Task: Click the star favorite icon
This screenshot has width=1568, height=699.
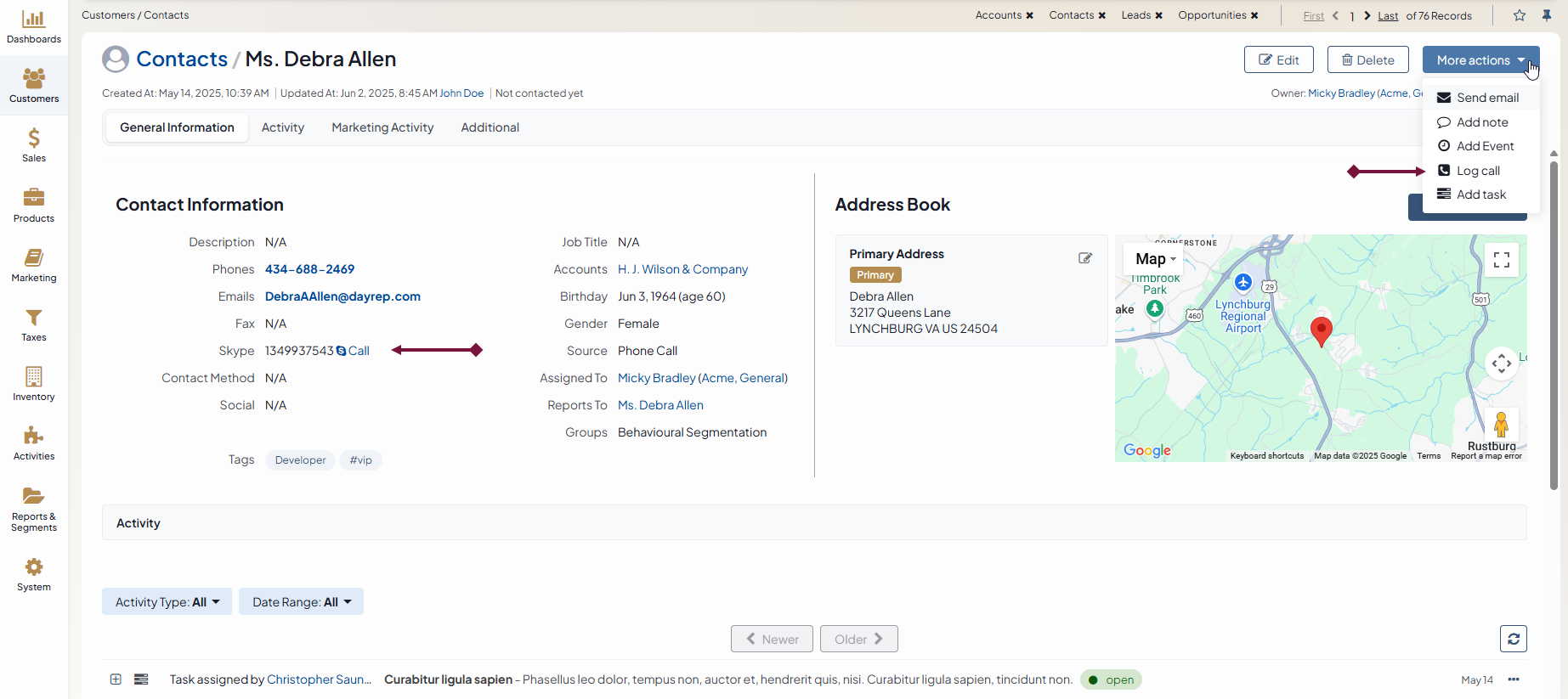Action: [x=1520, y=15]
